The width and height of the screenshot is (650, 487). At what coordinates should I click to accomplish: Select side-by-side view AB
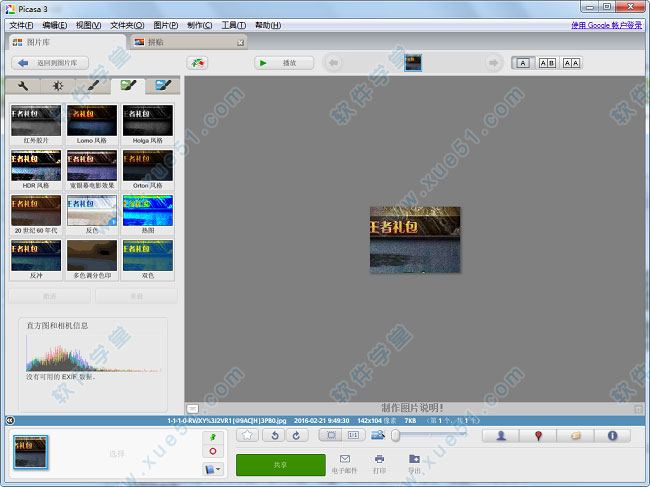(x=547, y=63)
